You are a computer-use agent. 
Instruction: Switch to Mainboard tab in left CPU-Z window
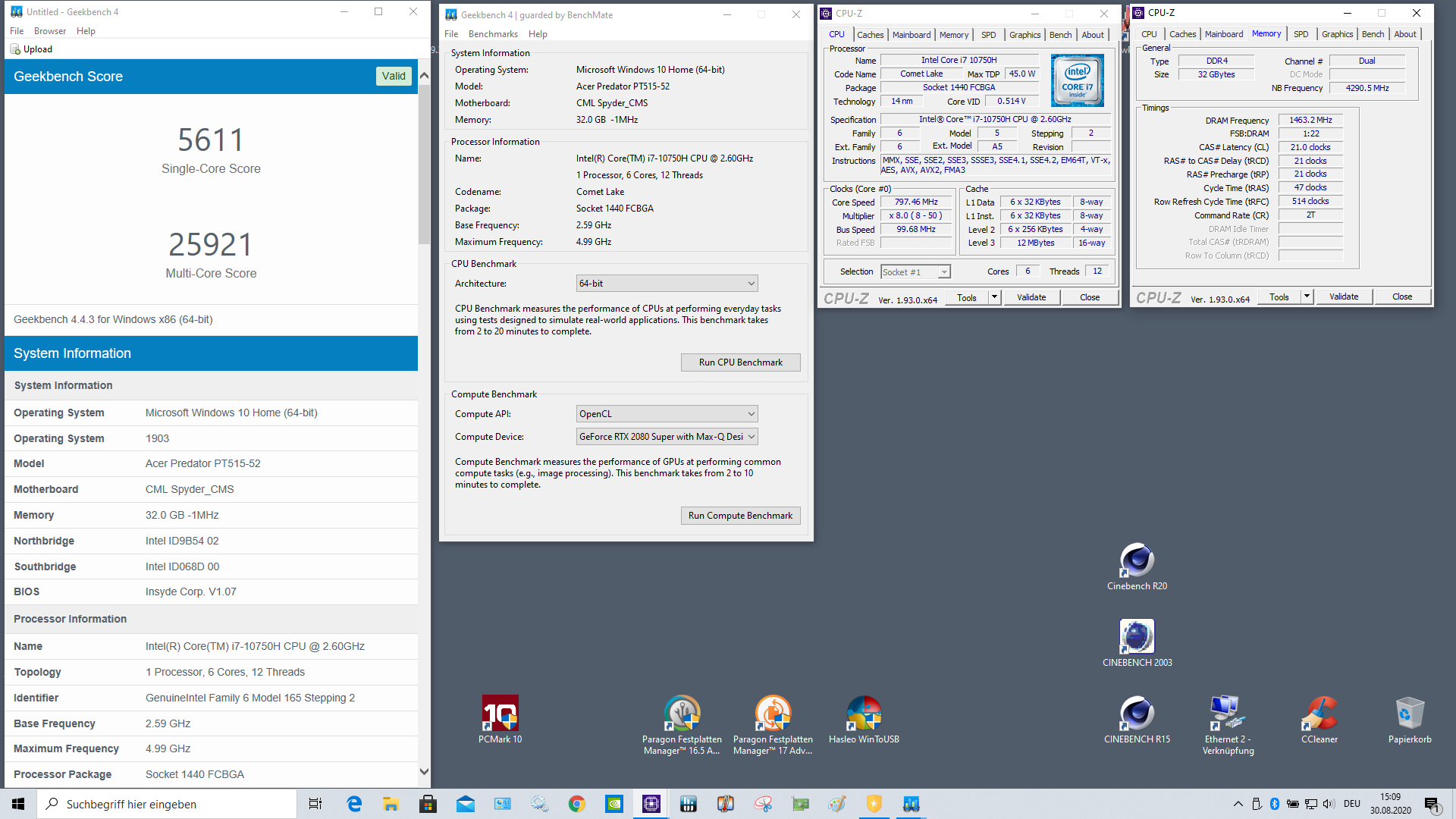[912, 35]
